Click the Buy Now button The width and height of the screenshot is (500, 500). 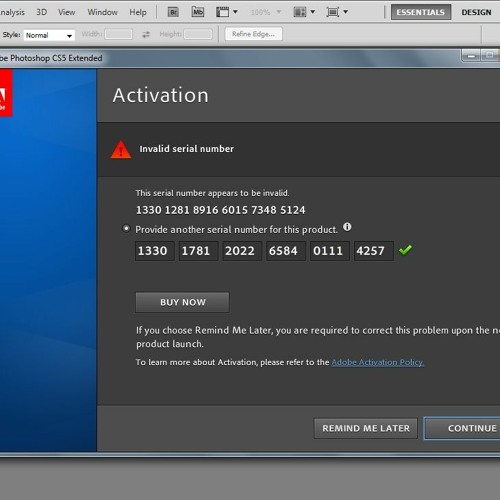click(182, 302)
